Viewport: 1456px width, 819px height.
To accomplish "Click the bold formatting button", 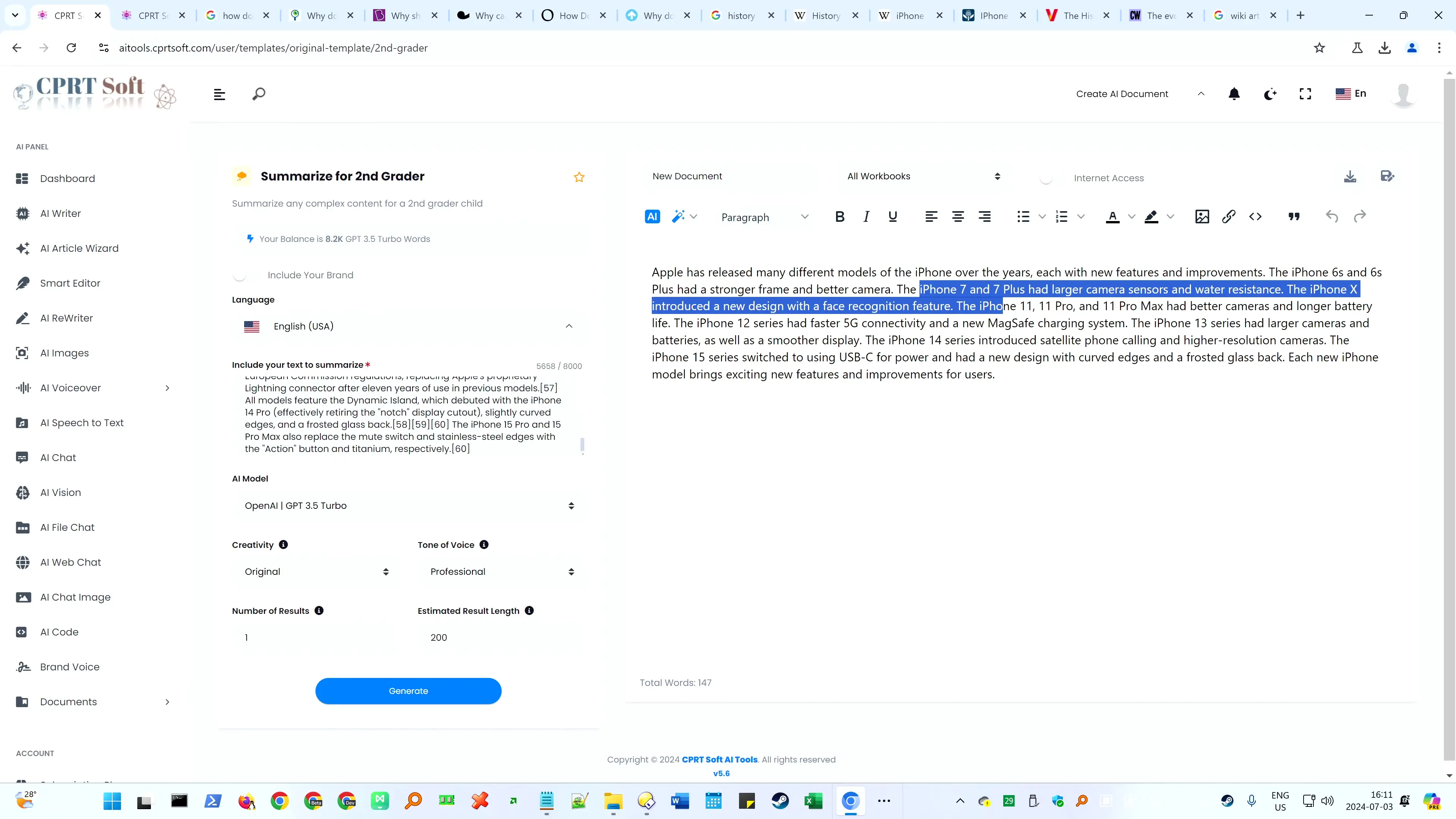I will (840, 217).
